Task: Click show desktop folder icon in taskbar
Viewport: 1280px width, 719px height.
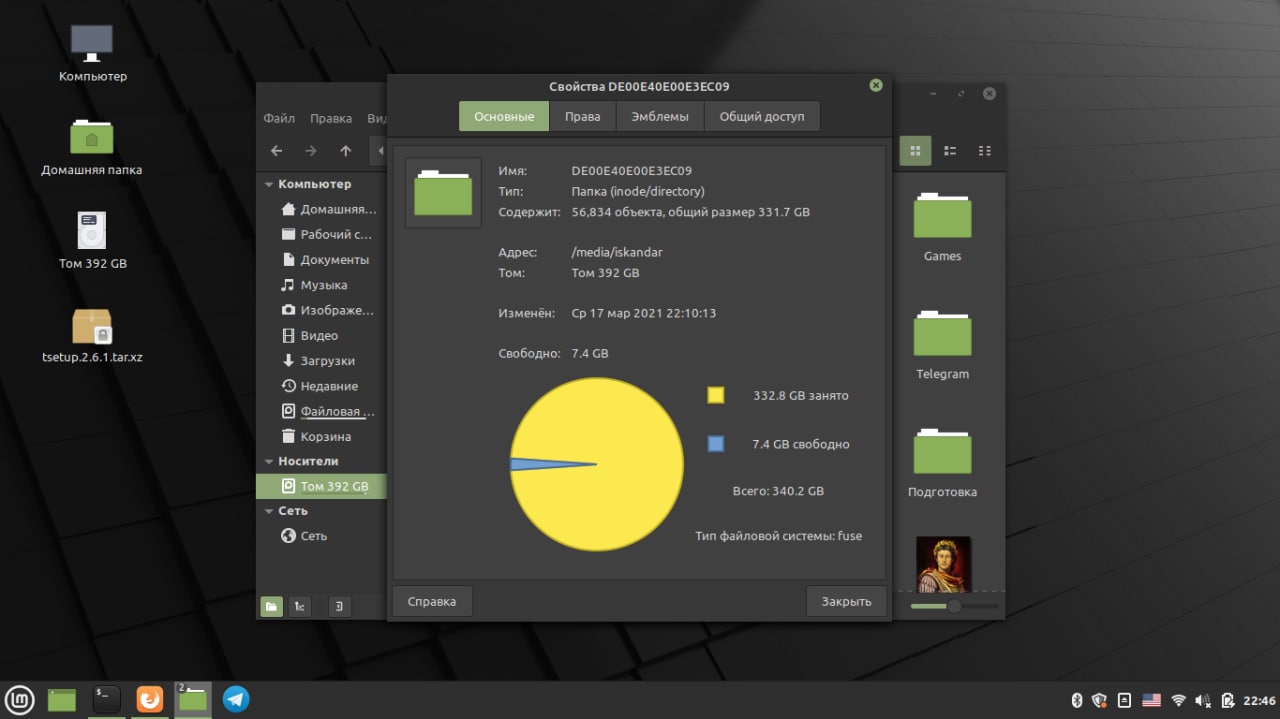Action: tap(63, 699)
